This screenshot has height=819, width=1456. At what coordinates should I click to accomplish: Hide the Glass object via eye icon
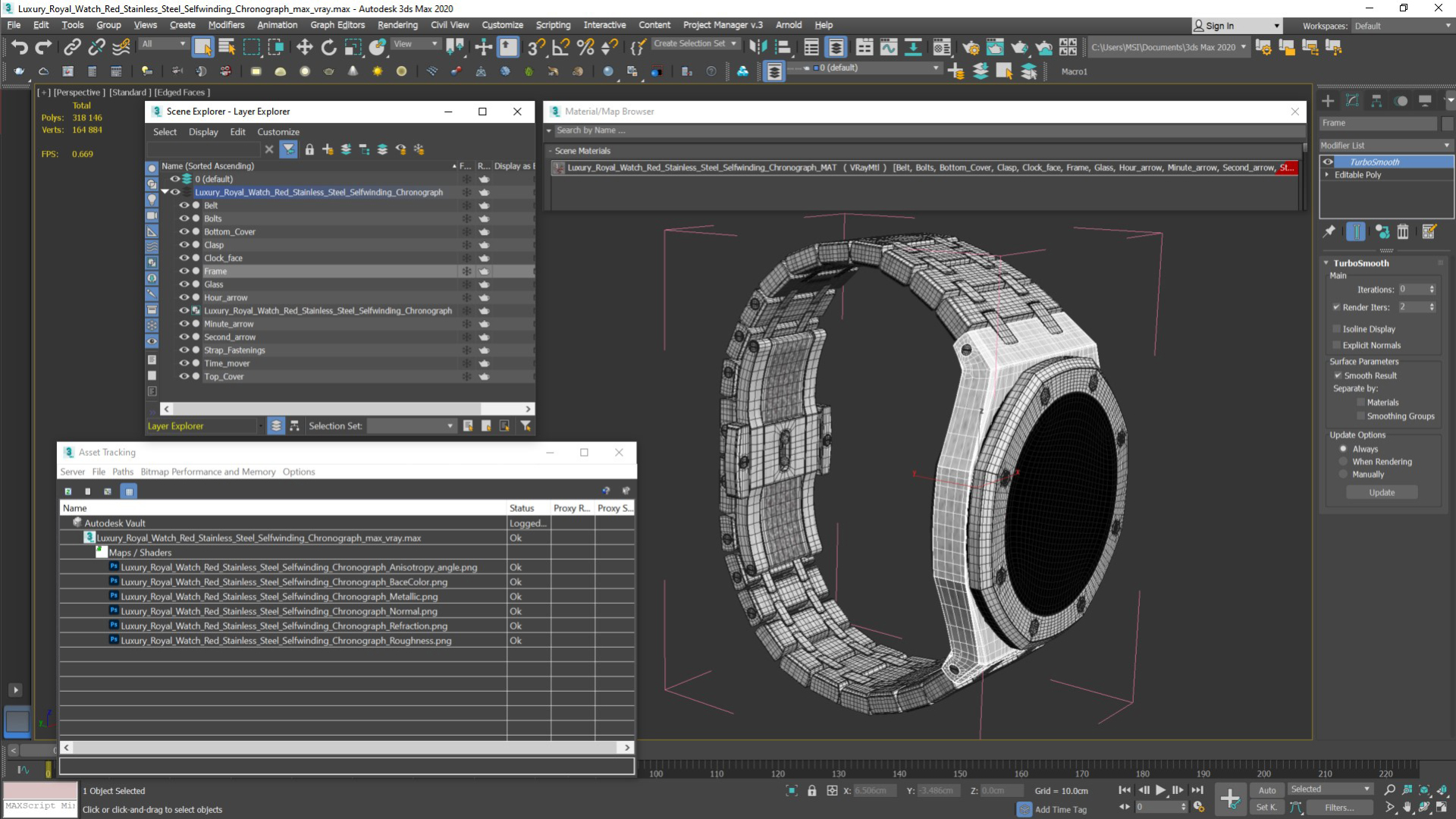(184, 284)
